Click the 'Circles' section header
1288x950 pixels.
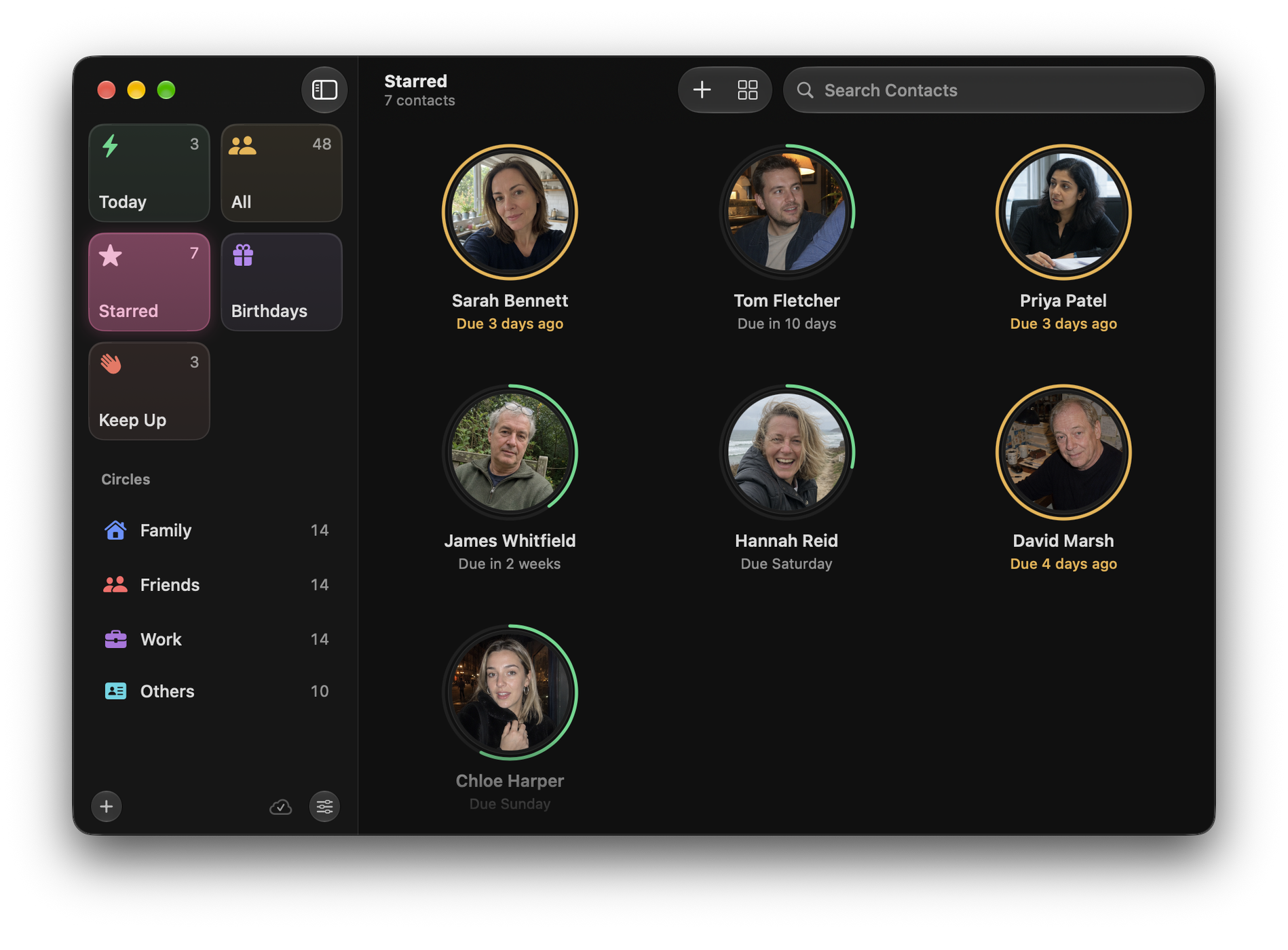tap(126, 479)
